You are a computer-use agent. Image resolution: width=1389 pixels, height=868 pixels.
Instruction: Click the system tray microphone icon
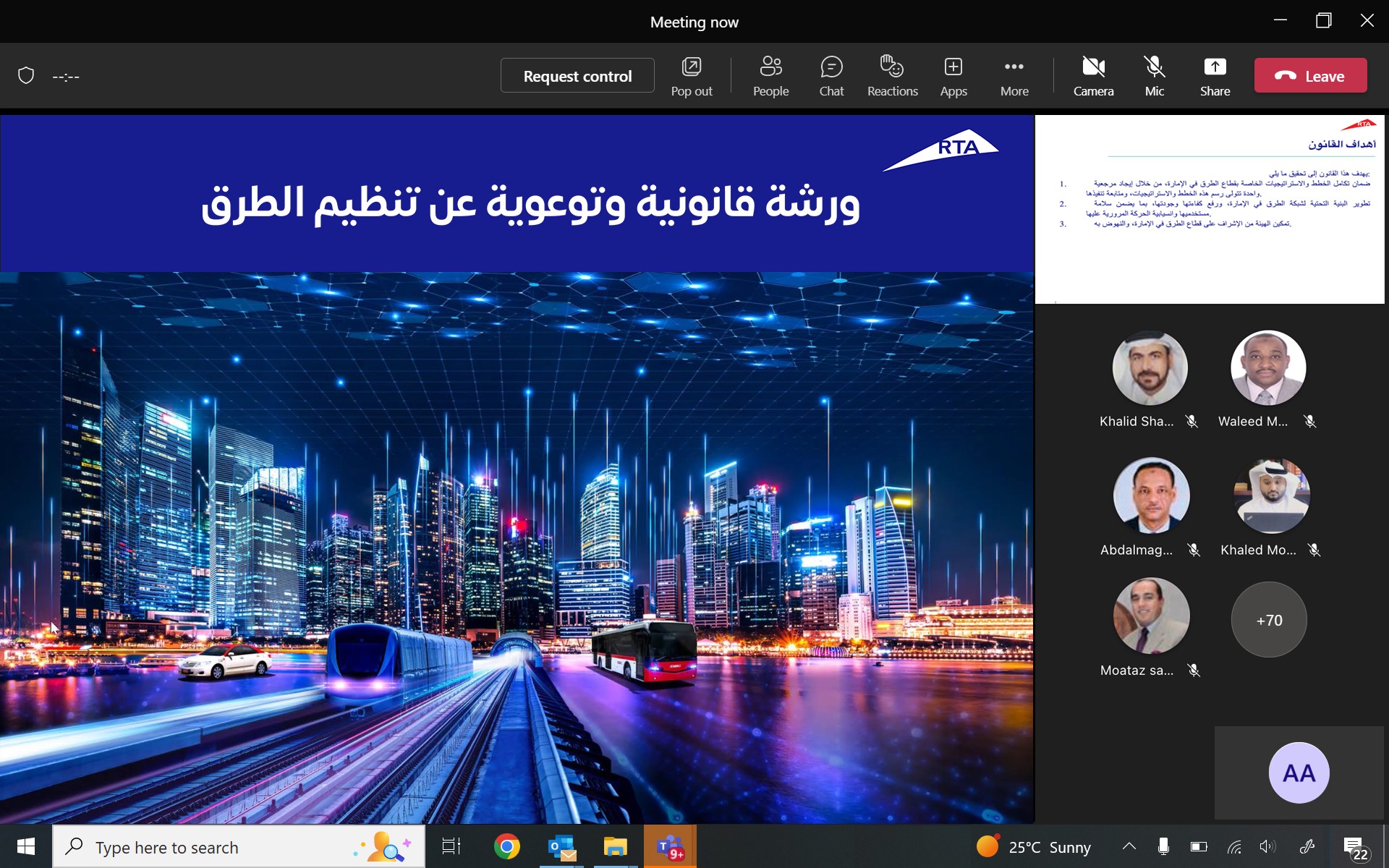click(1163, 846)
